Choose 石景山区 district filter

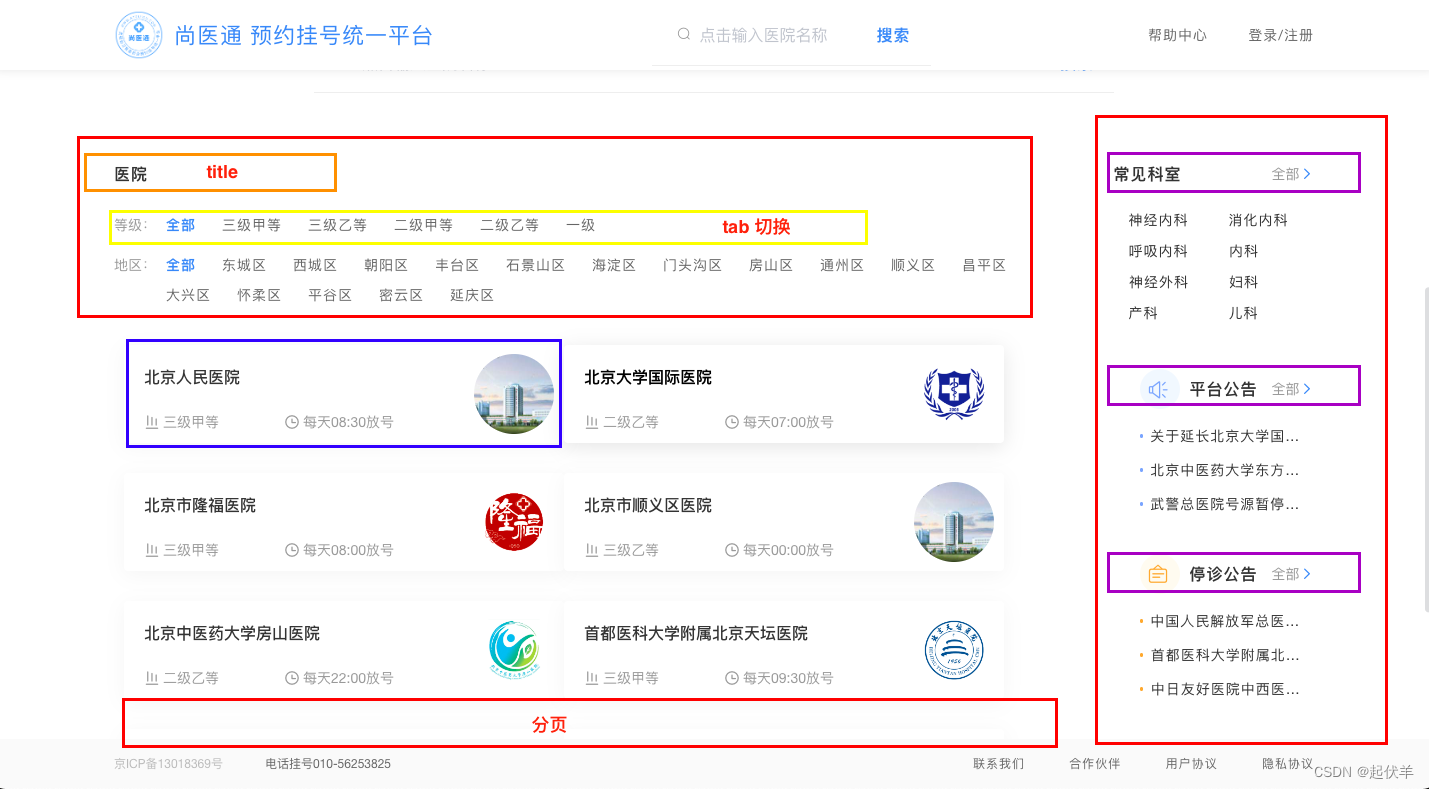[x=535, y=265]
